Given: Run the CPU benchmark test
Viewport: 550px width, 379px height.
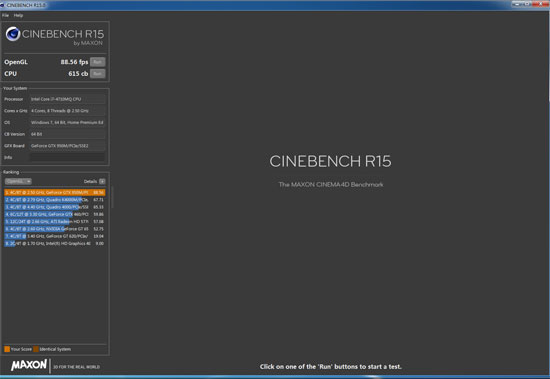Looking at the screenshot, I should click(98, 73).
